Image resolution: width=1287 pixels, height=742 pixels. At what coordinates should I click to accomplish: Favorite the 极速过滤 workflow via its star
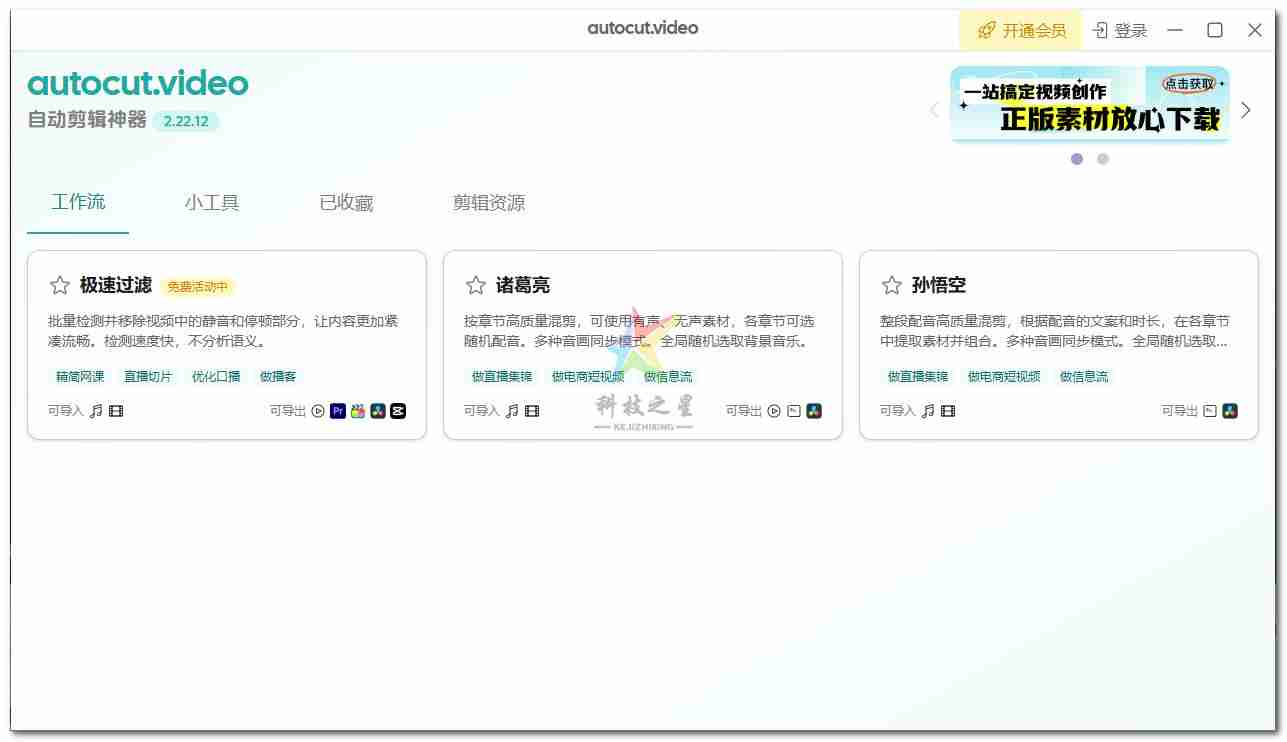coord(59,285)
